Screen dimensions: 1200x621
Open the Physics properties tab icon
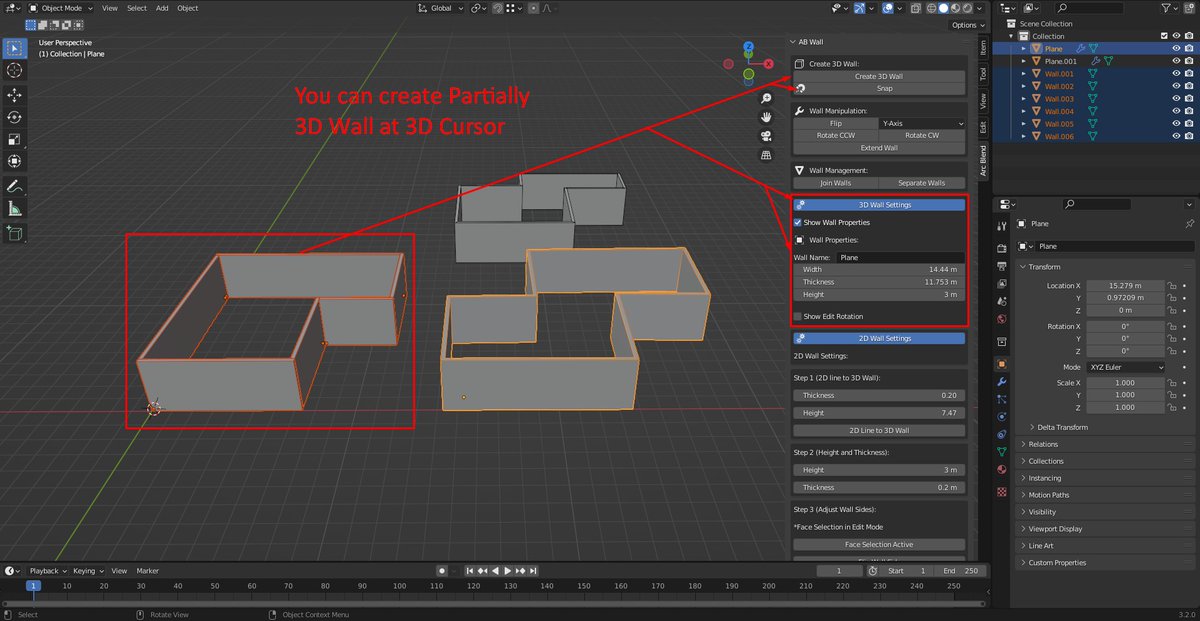[1002, 417]
